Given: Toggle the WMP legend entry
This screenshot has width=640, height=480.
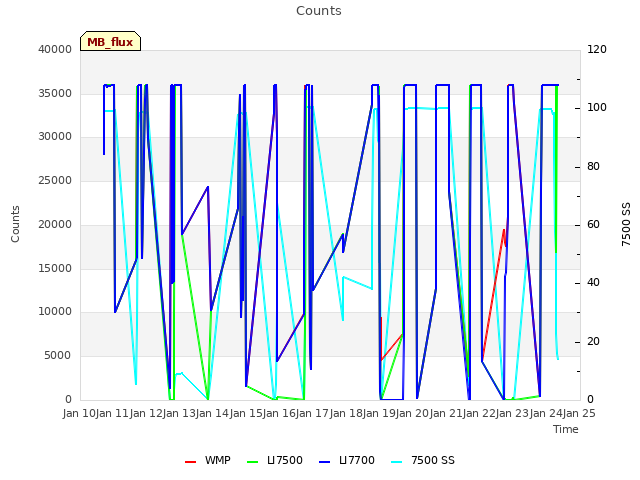Looking at the screenshot, I should tap(207, 460).
